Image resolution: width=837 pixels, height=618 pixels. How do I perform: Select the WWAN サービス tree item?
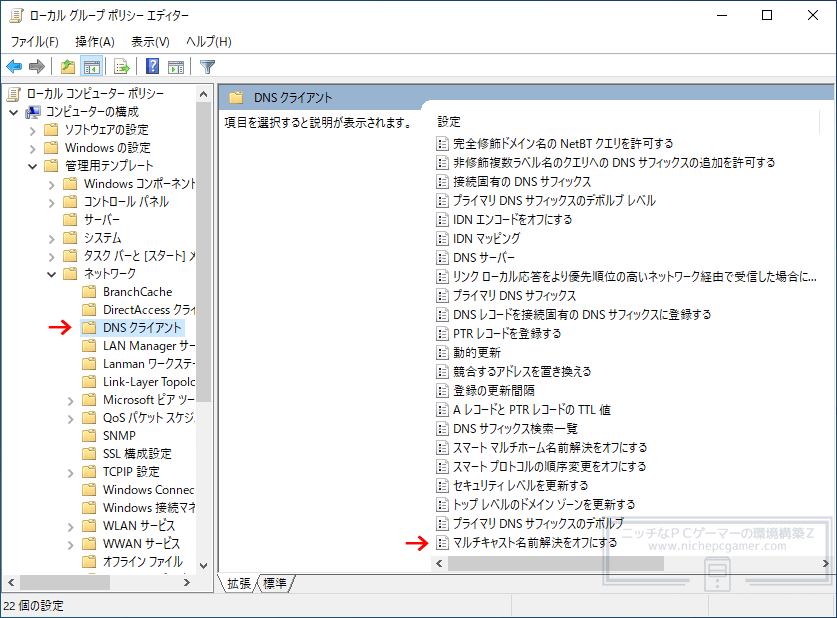point(141,543)
